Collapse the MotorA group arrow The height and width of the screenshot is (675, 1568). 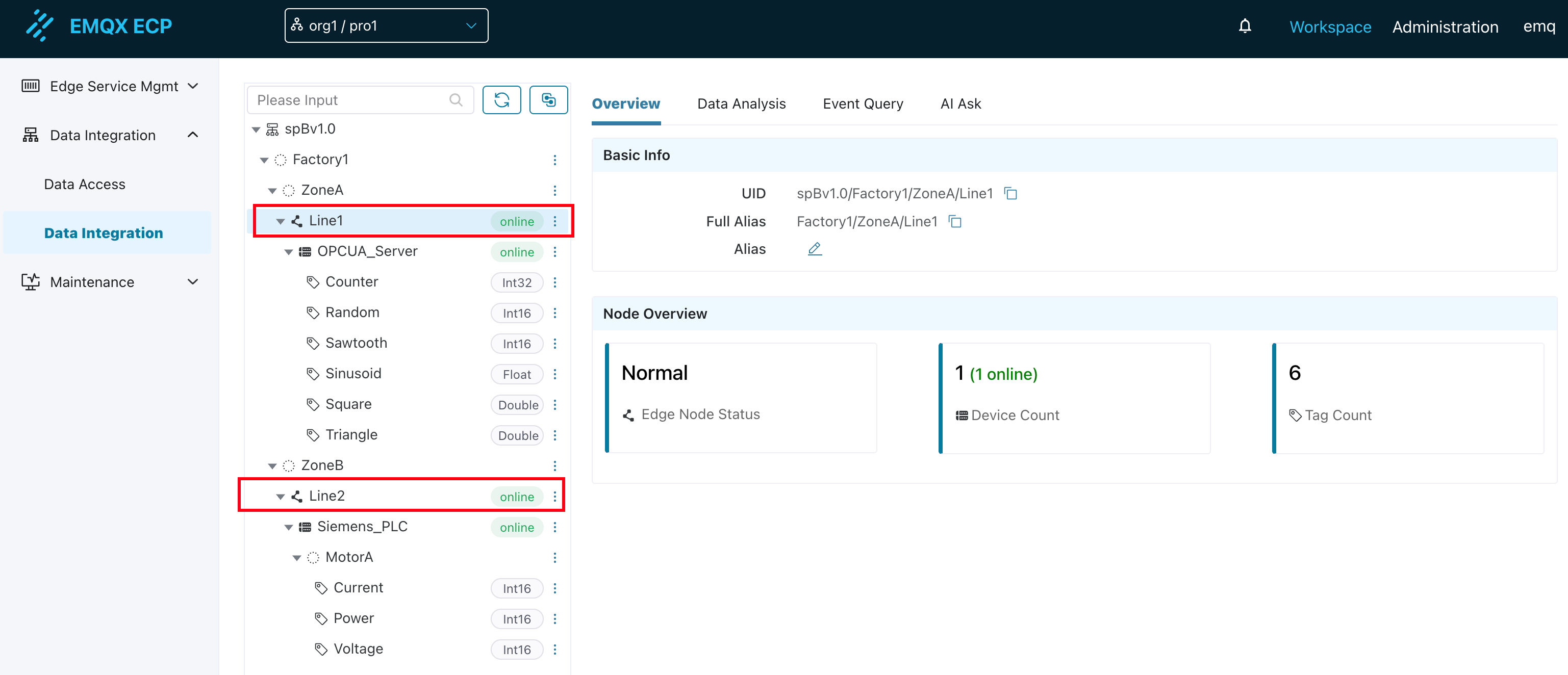pyautogui.click(x=297, y=558)
